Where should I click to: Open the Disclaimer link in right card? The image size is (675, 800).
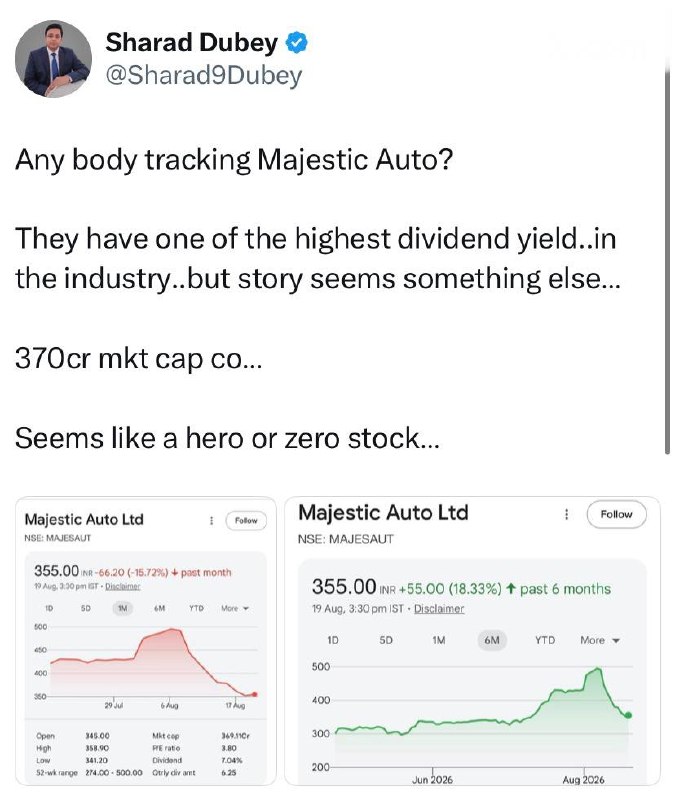tap(439, 609)
